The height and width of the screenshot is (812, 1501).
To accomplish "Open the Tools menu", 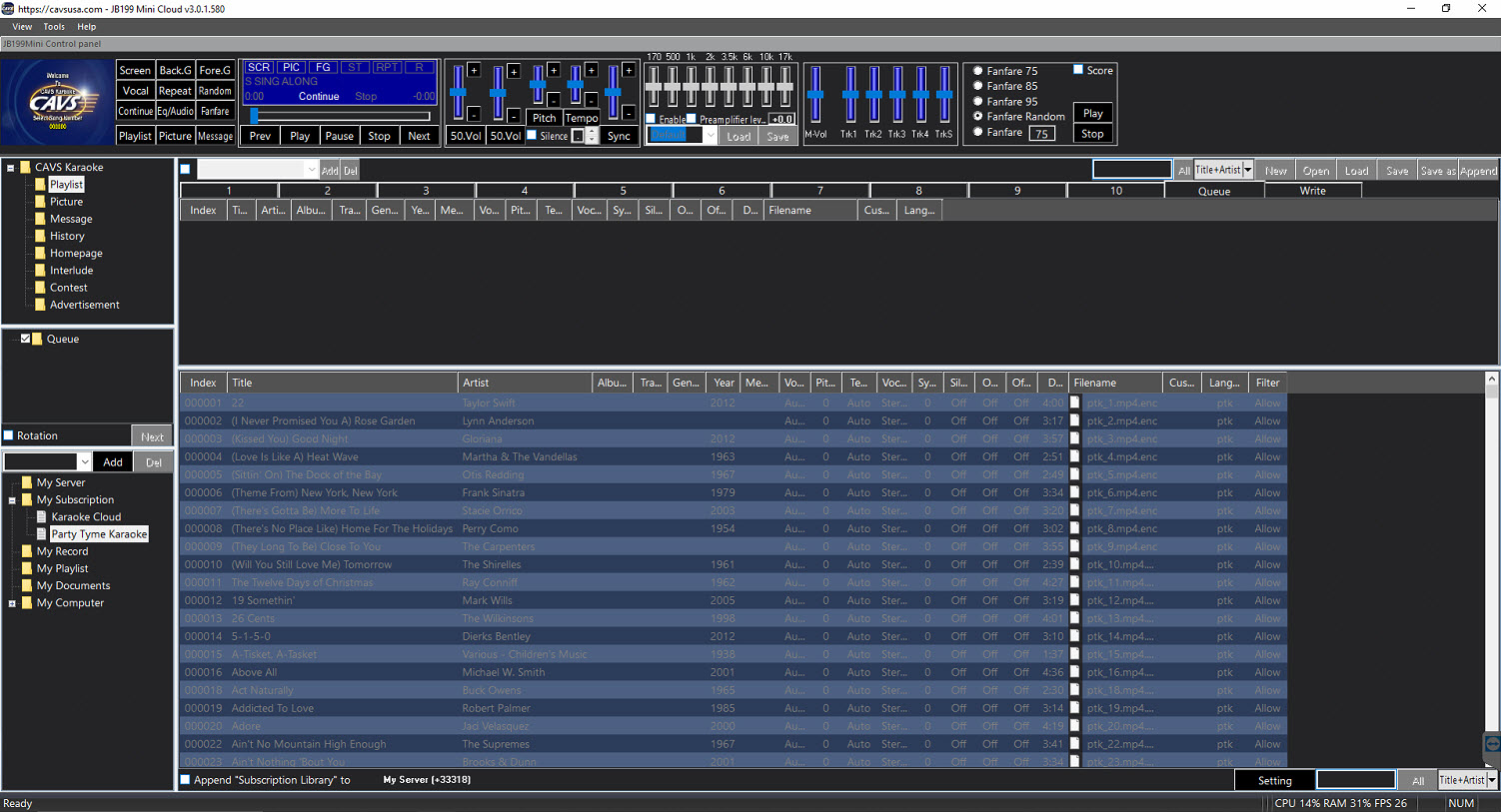I will point(54,27).
